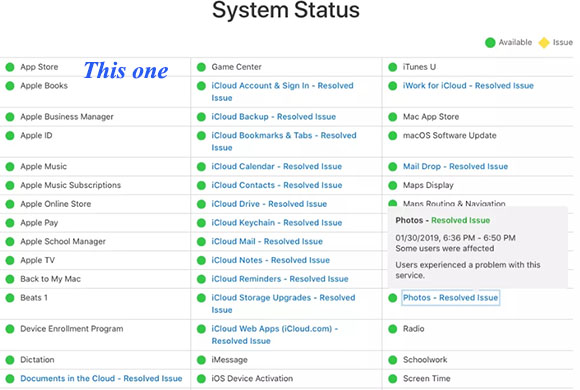Click the status dot for Apple Business Manager
This screenshot has height=390, width=580.
point(10,117)
